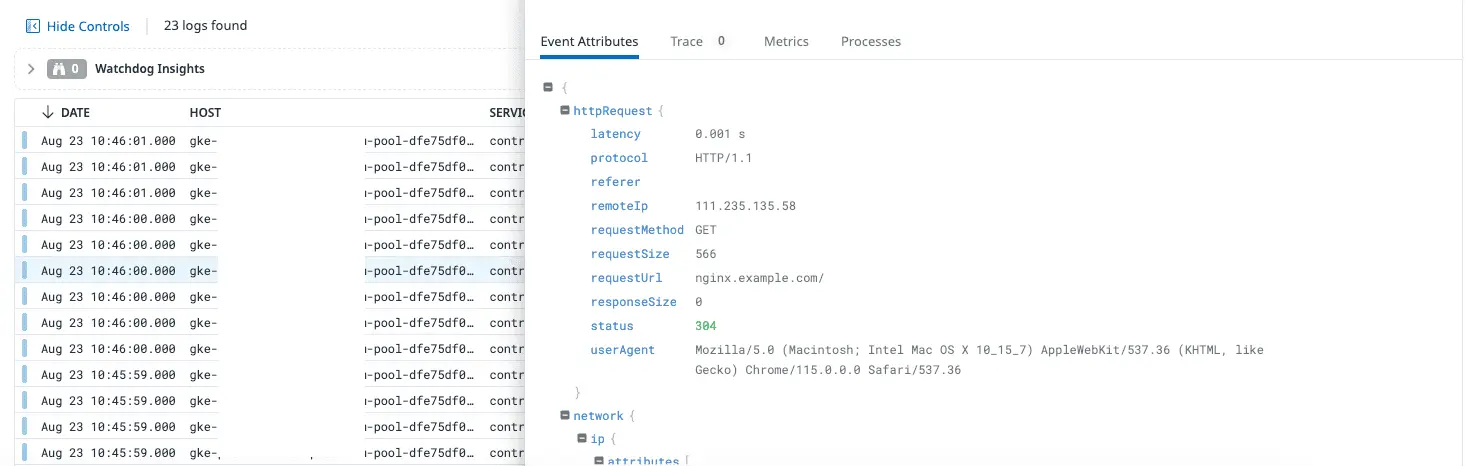Click the network key
This screenshot has width=1465, height=466.
(x=598, y=416)
